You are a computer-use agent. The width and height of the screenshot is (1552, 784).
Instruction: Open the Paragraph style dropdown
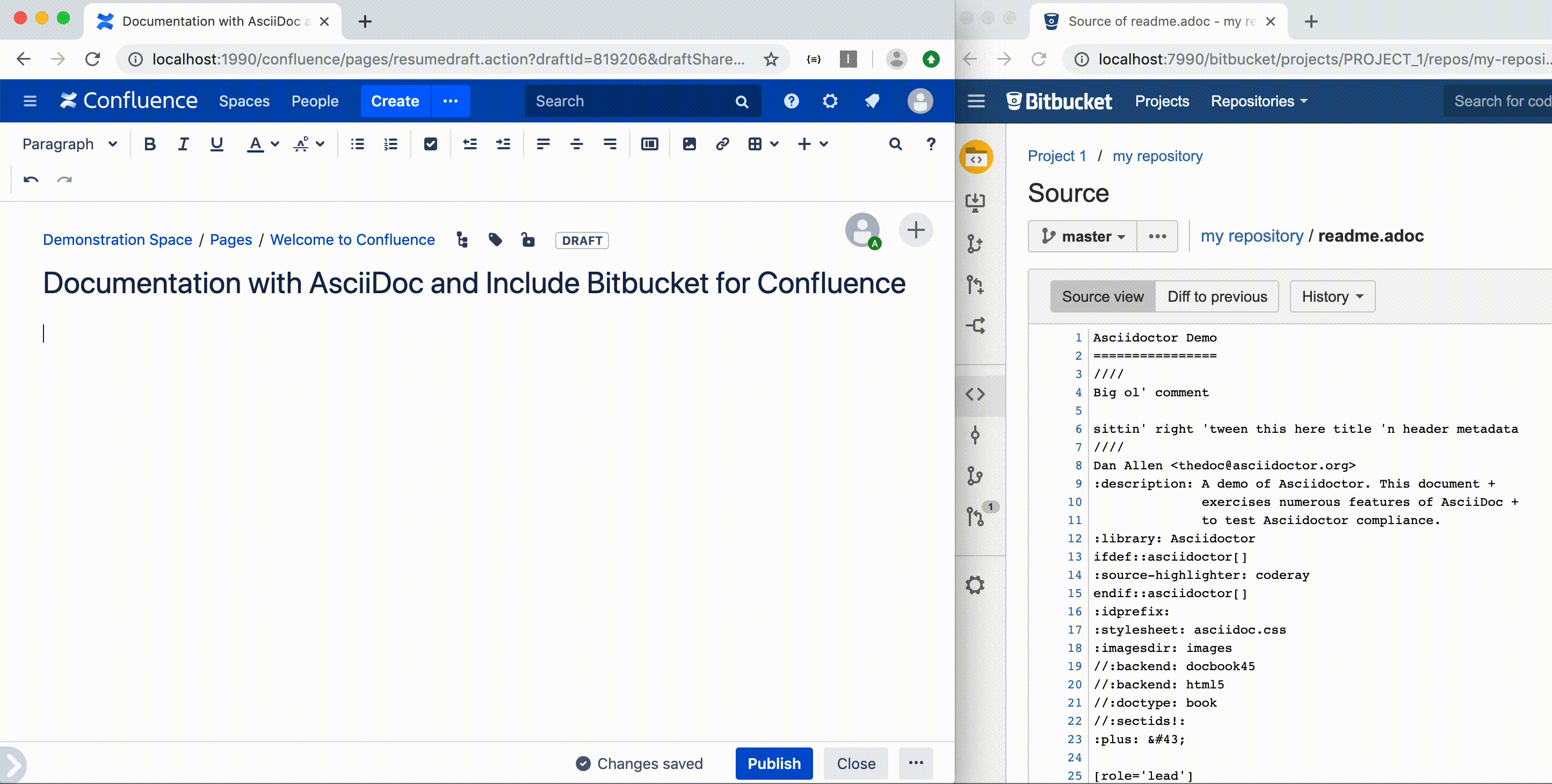[x=69, y=144]
